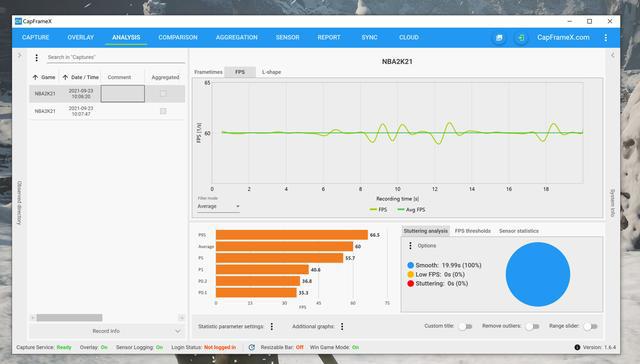Viewport: 640px width, 364px height.
Task: Open the CLOUD tab
Action: (x=409, y=38)
